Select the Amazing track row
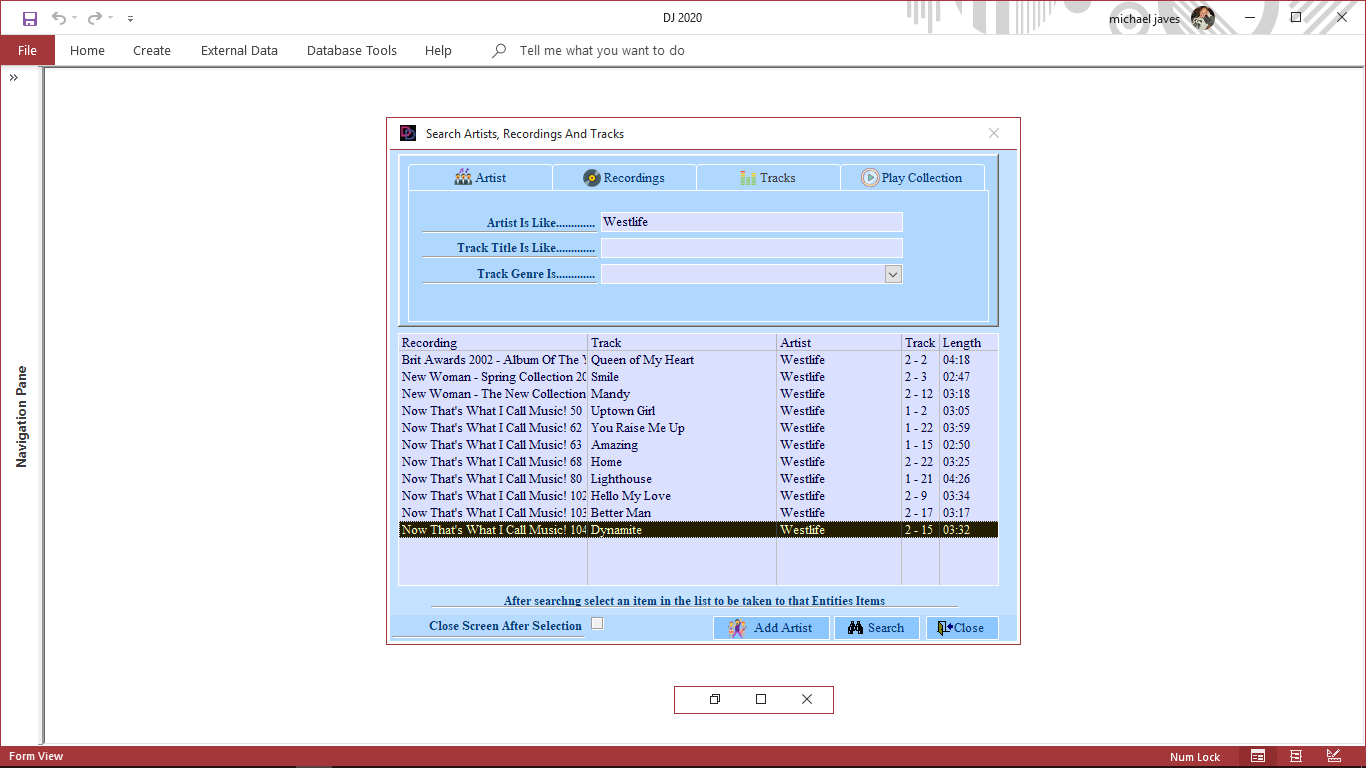Viewport: 1366px width, 768px height. coord(698,445)
